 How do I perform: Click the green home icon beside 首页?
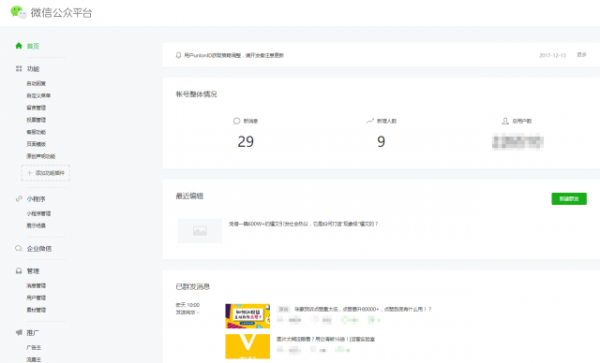(x=18, y=46)
